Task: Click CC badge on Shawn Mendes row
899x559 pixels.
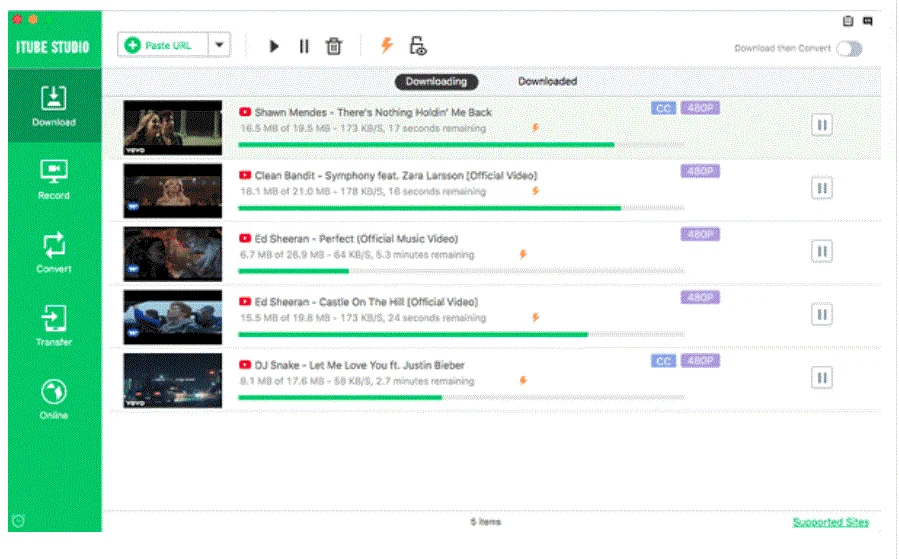Action: pos(663,108)
